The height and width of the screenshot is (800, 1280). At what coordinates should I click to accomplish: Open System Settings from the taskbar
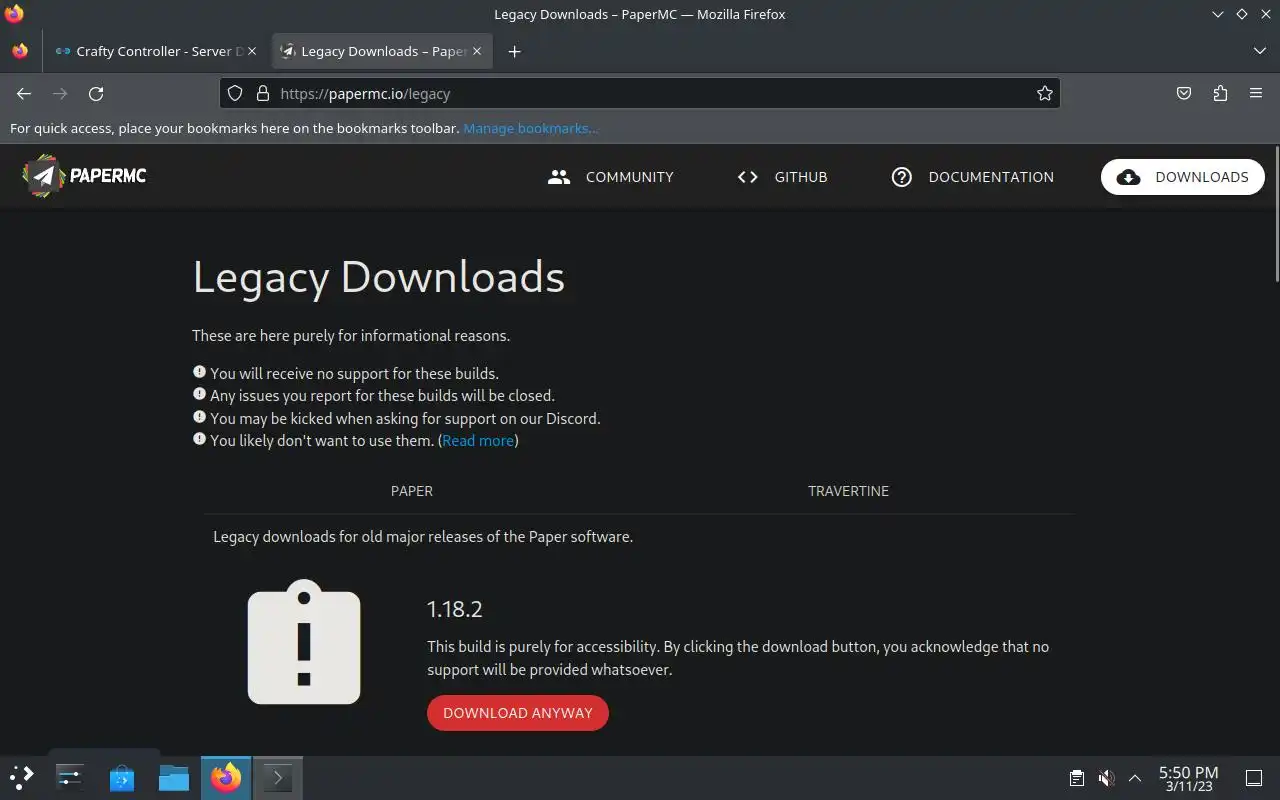pyautogui.click(x=70, y=777)
